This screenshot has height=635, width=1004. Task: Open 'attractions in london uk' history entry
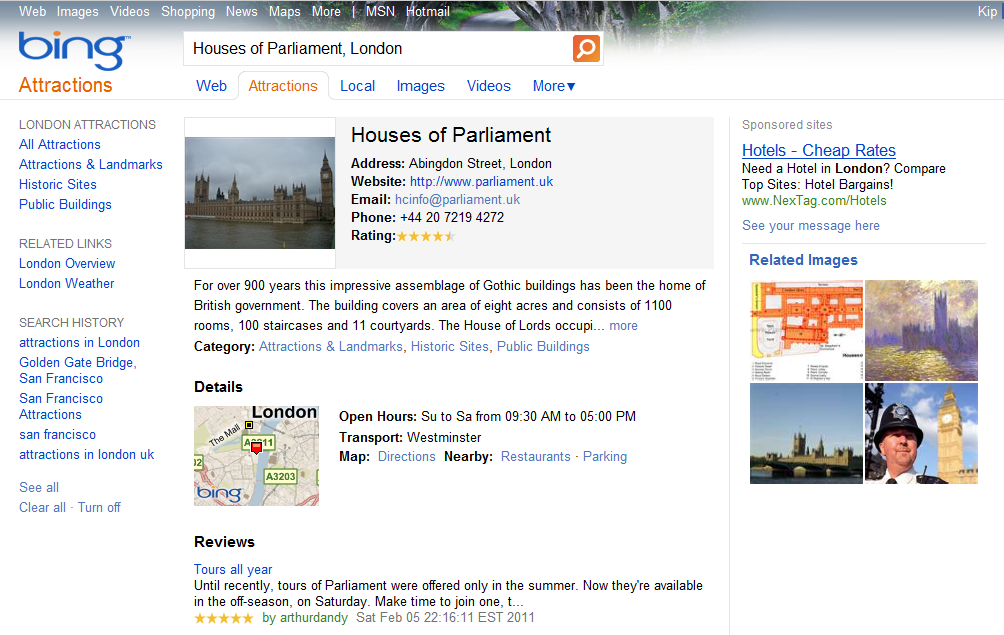point(86,454)
